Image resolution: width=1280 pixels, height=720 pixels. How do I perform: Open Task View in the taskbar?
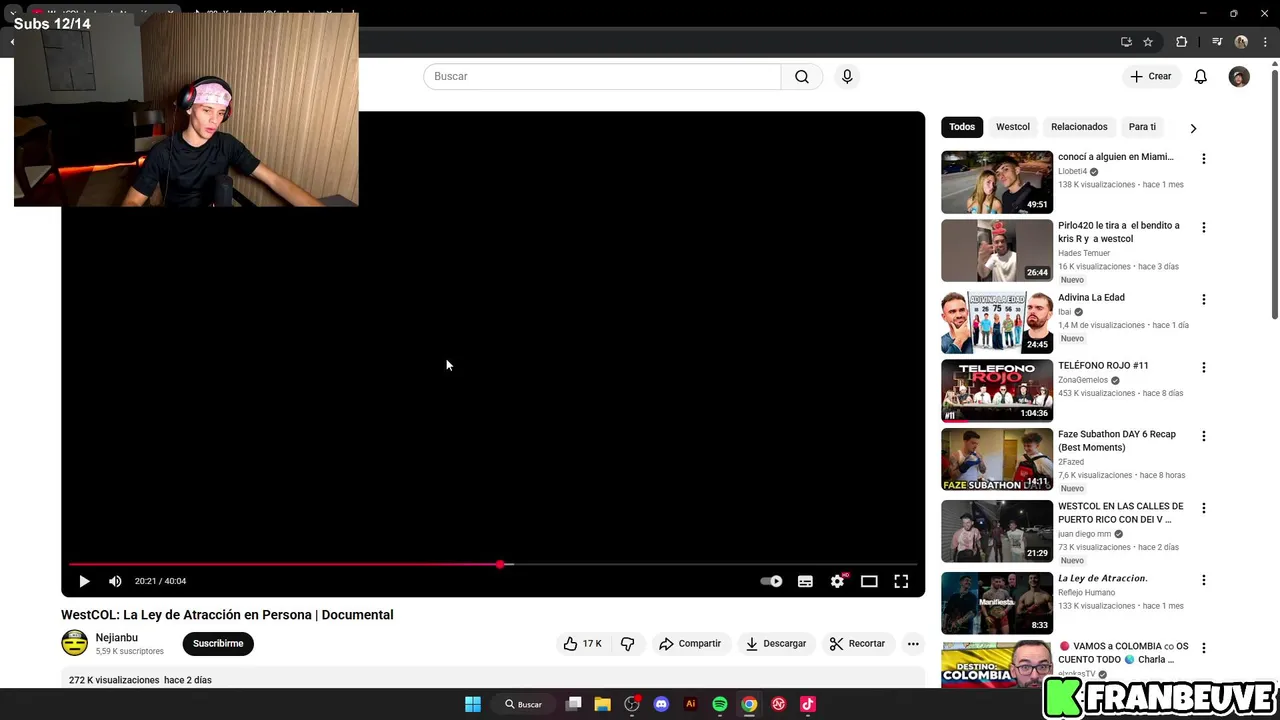tap(574, 704)
